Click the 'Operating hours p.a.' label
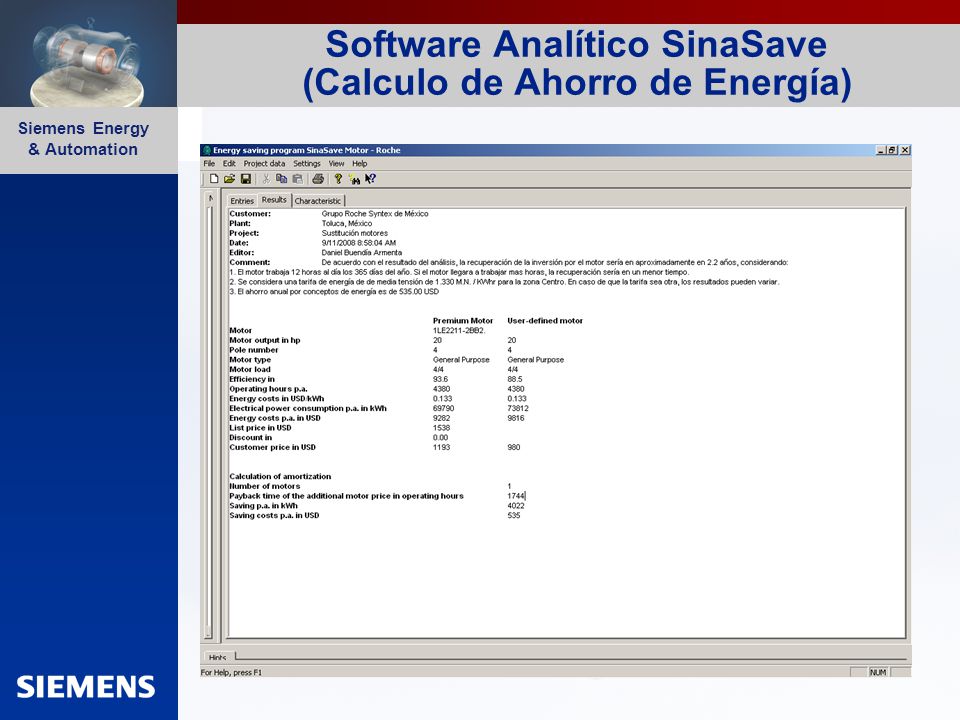960x720 pixels. (x=268, y=389)
